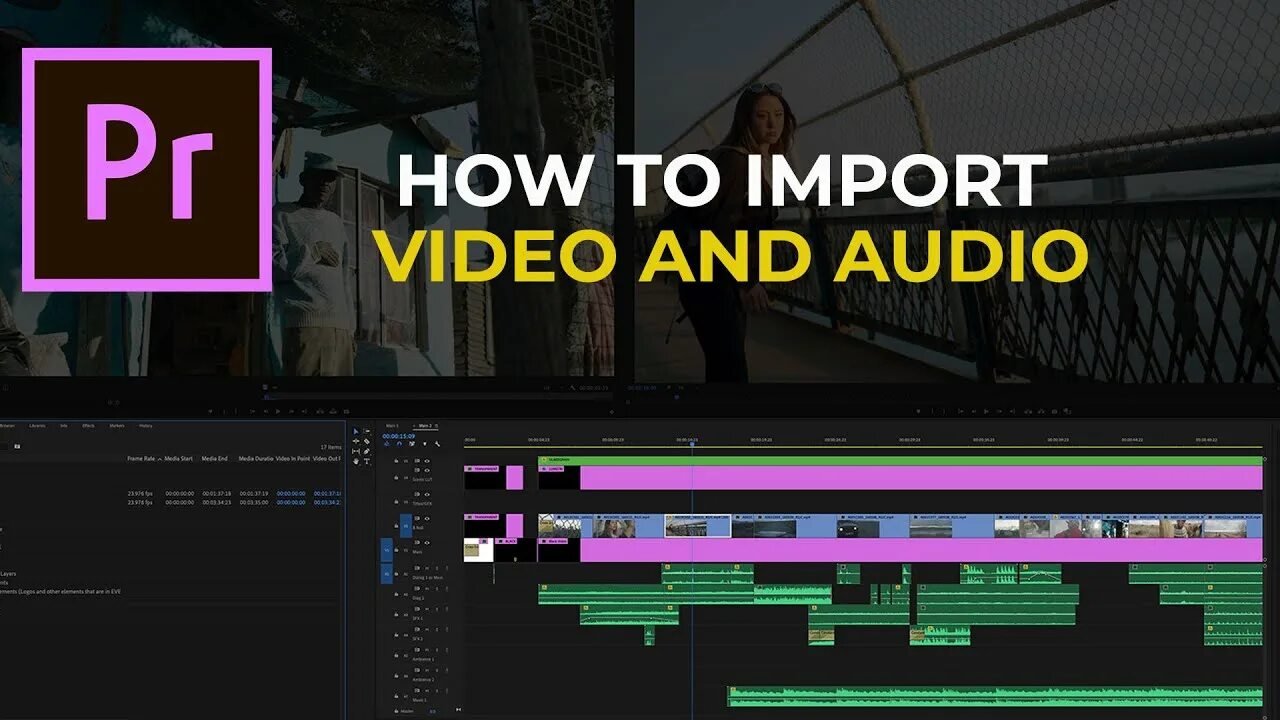Select the highlighted bridge clip on B Roll
The height and width of the screenshot is (720, 1280).
[697, 526]
